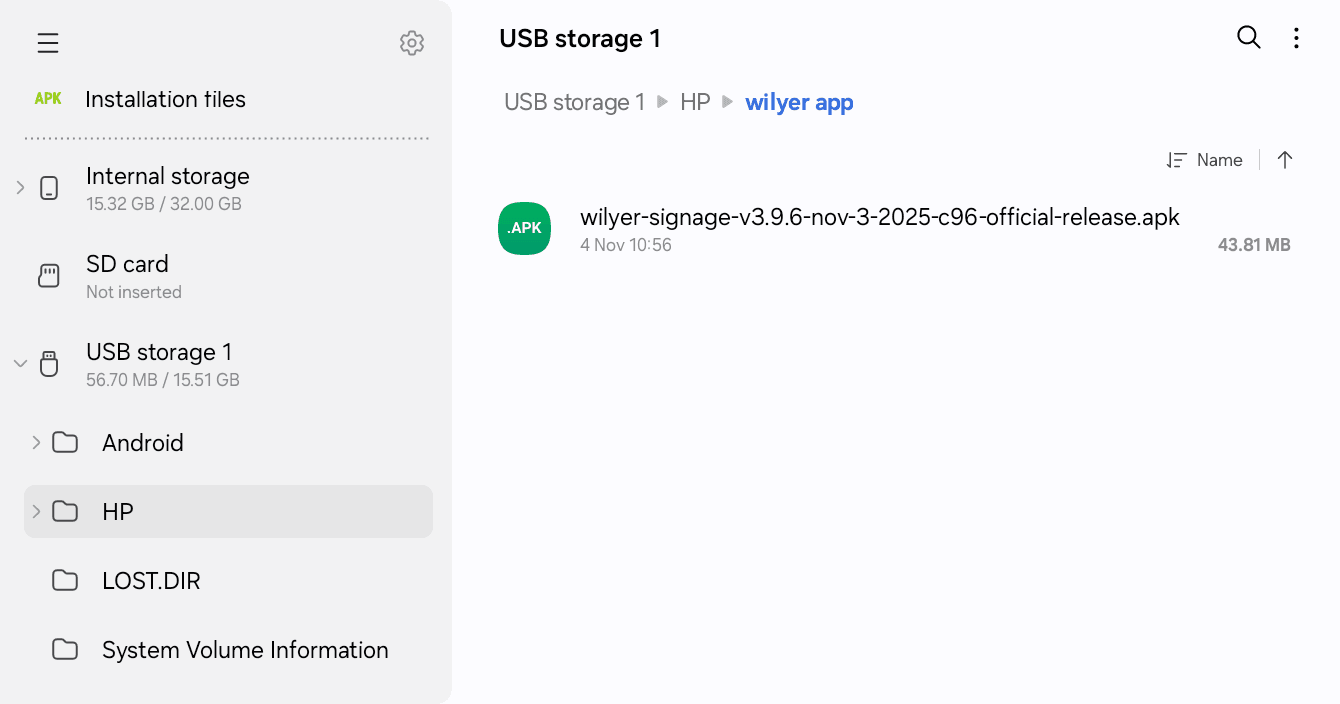Open the LOST.DIR folder
Image resolution: width=1340 pixels, height=704 pixels.
point(151,581)
